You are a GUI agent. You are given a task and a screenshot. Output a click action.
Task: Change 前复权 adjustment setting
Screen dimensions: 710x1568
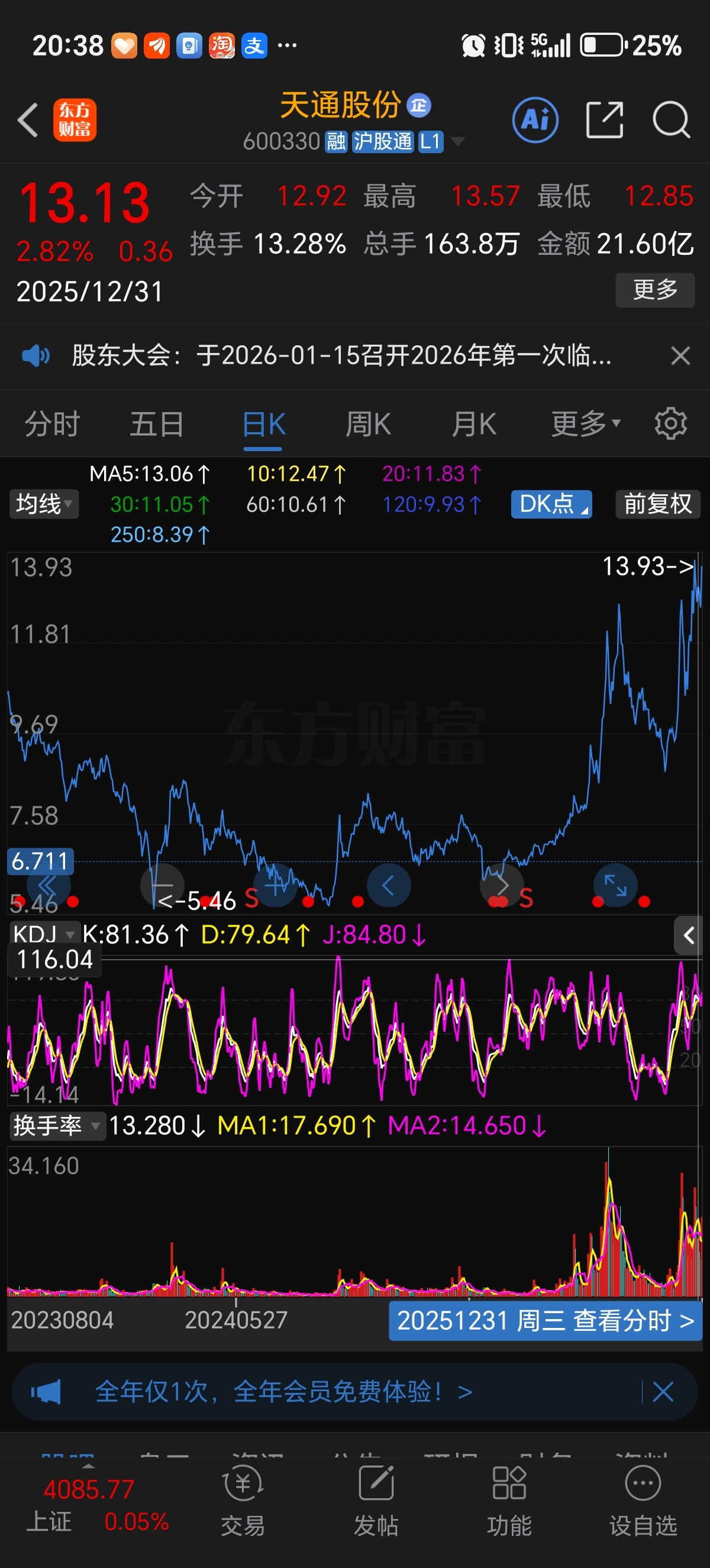click(657, 504)
